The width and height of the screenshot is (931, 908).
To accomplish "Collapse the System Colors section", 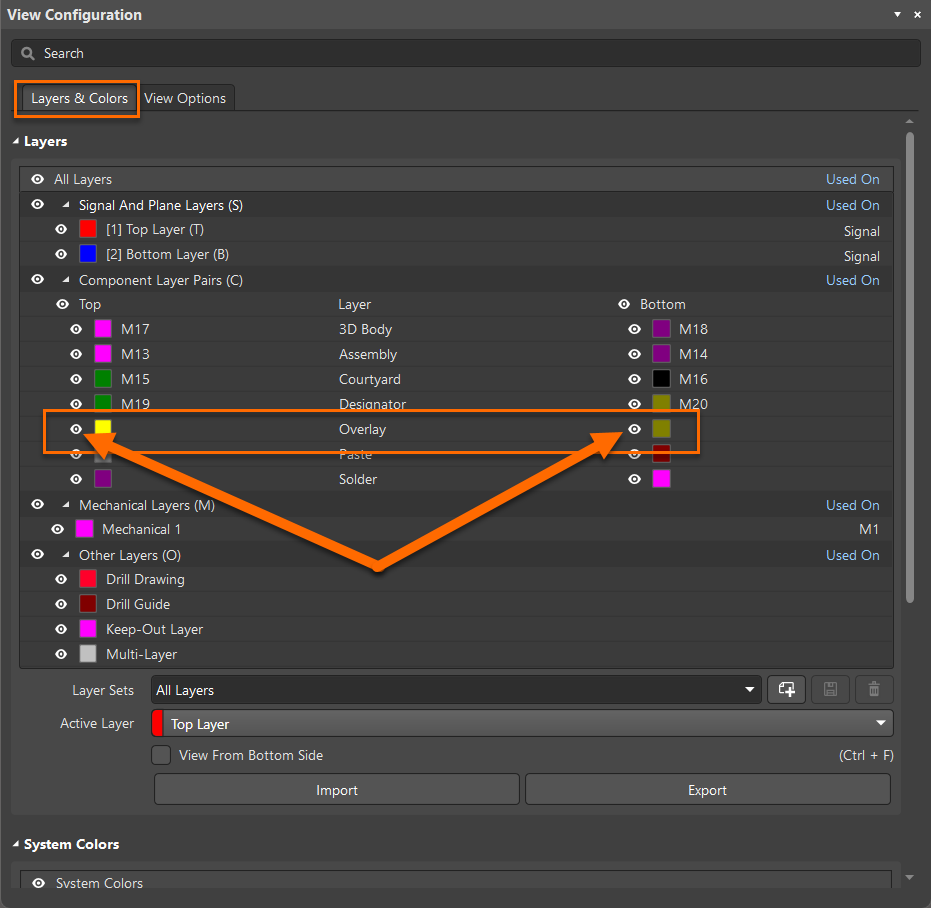I will coord(16,845).
